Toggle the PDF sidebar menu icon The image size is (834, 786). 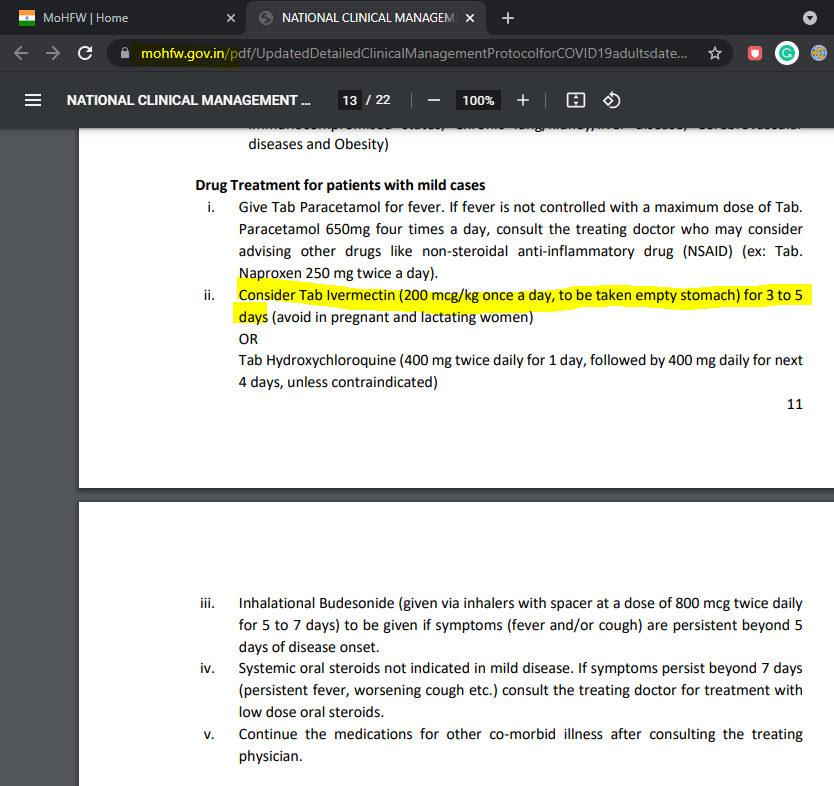pyautogui.click(x=33, y=100)
